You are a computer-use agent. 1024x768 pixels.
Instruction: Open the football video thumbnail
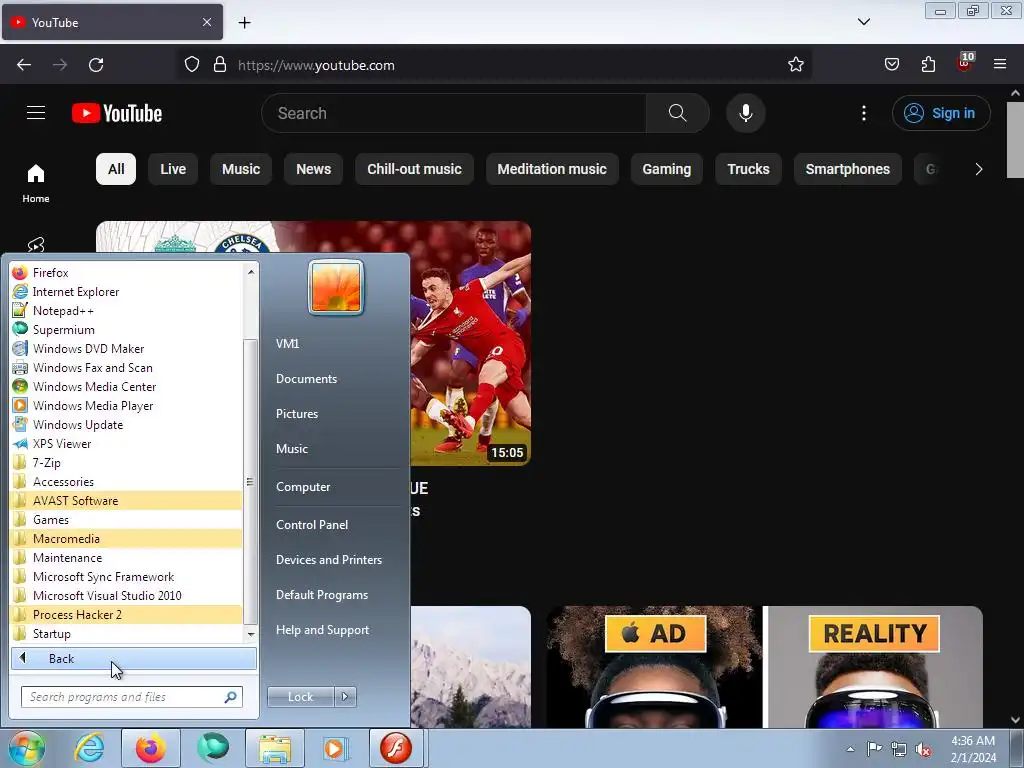[x=470, y=343]
